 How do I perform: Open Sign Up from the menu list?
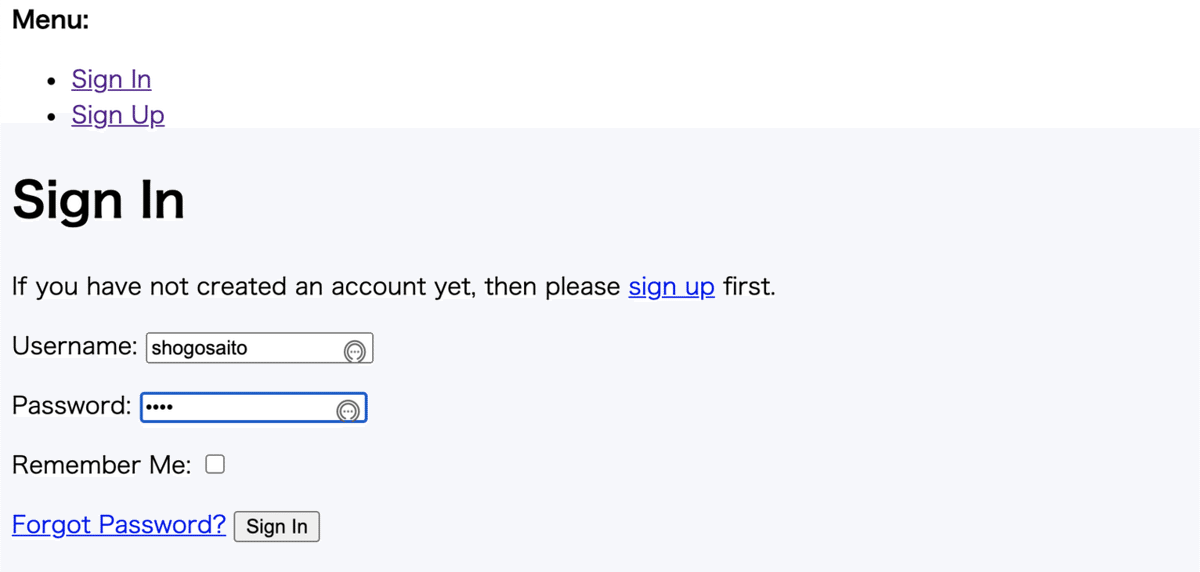pos(118,115)
